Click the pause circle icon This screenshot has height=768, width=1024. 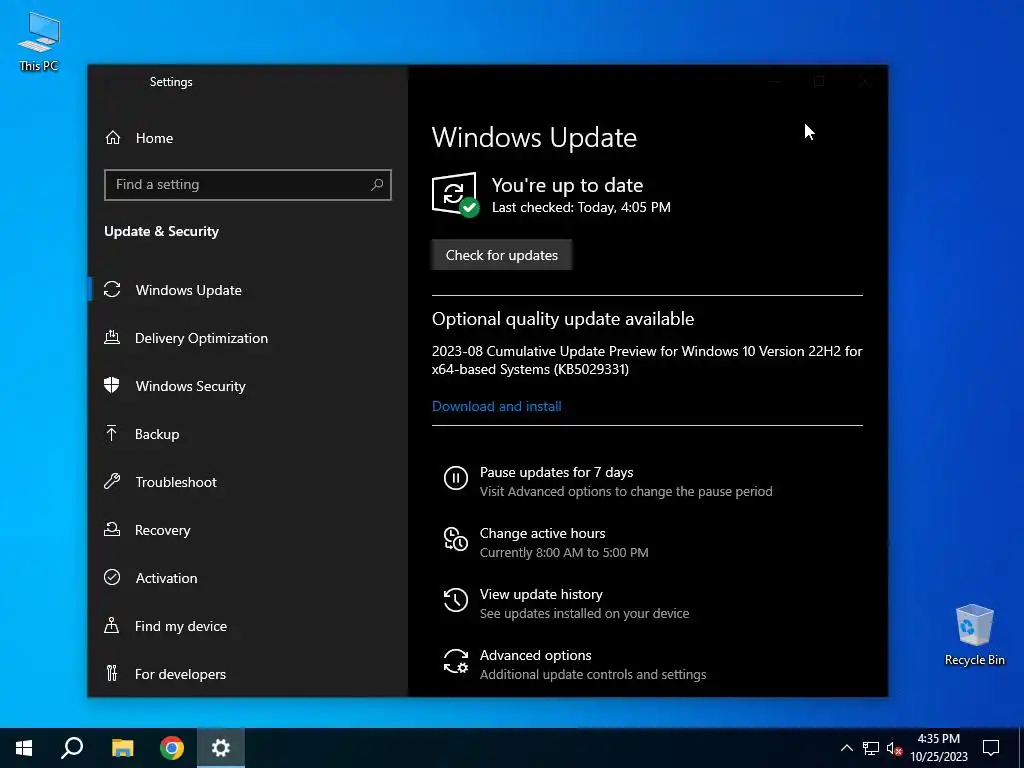456,478
